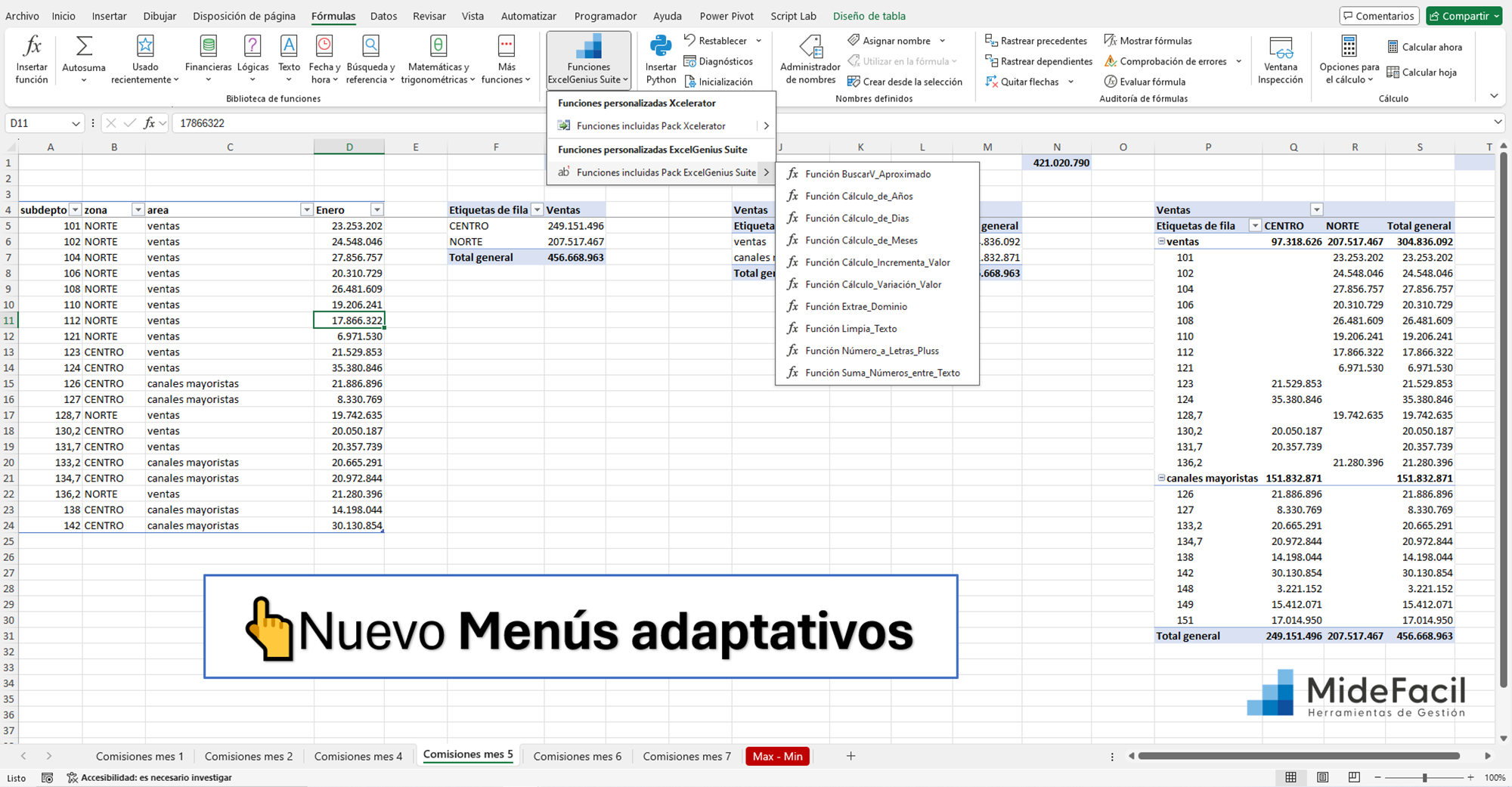Switch to Page Break Preview in status bar
Screen dimensions: 1512x787
coord(1354,778)
